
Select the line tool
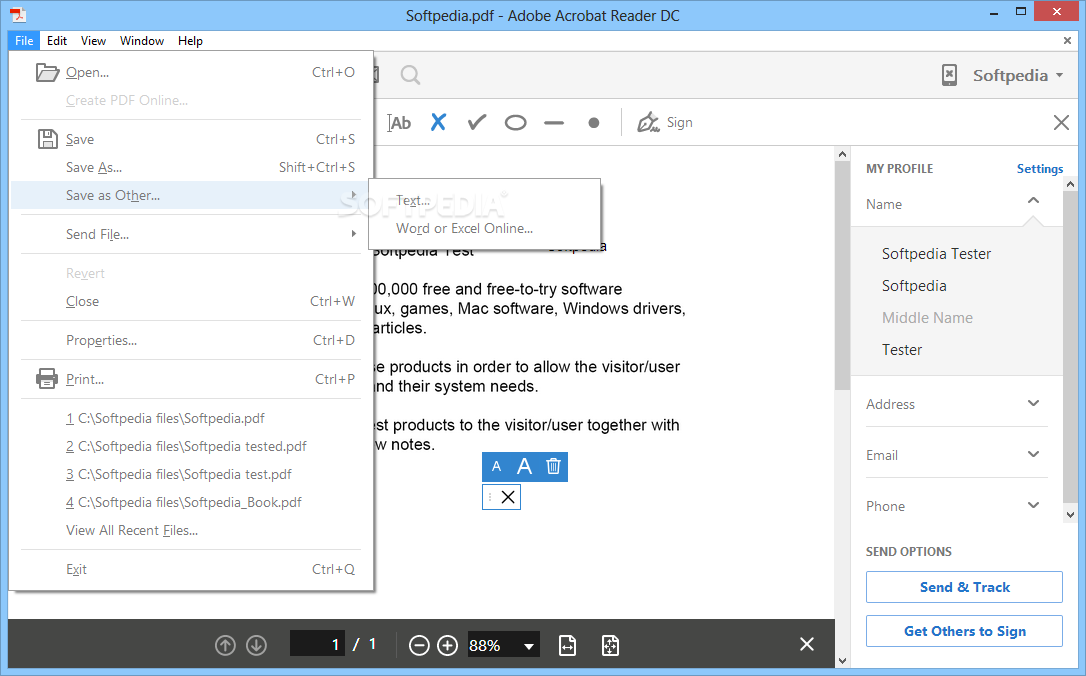554,123
